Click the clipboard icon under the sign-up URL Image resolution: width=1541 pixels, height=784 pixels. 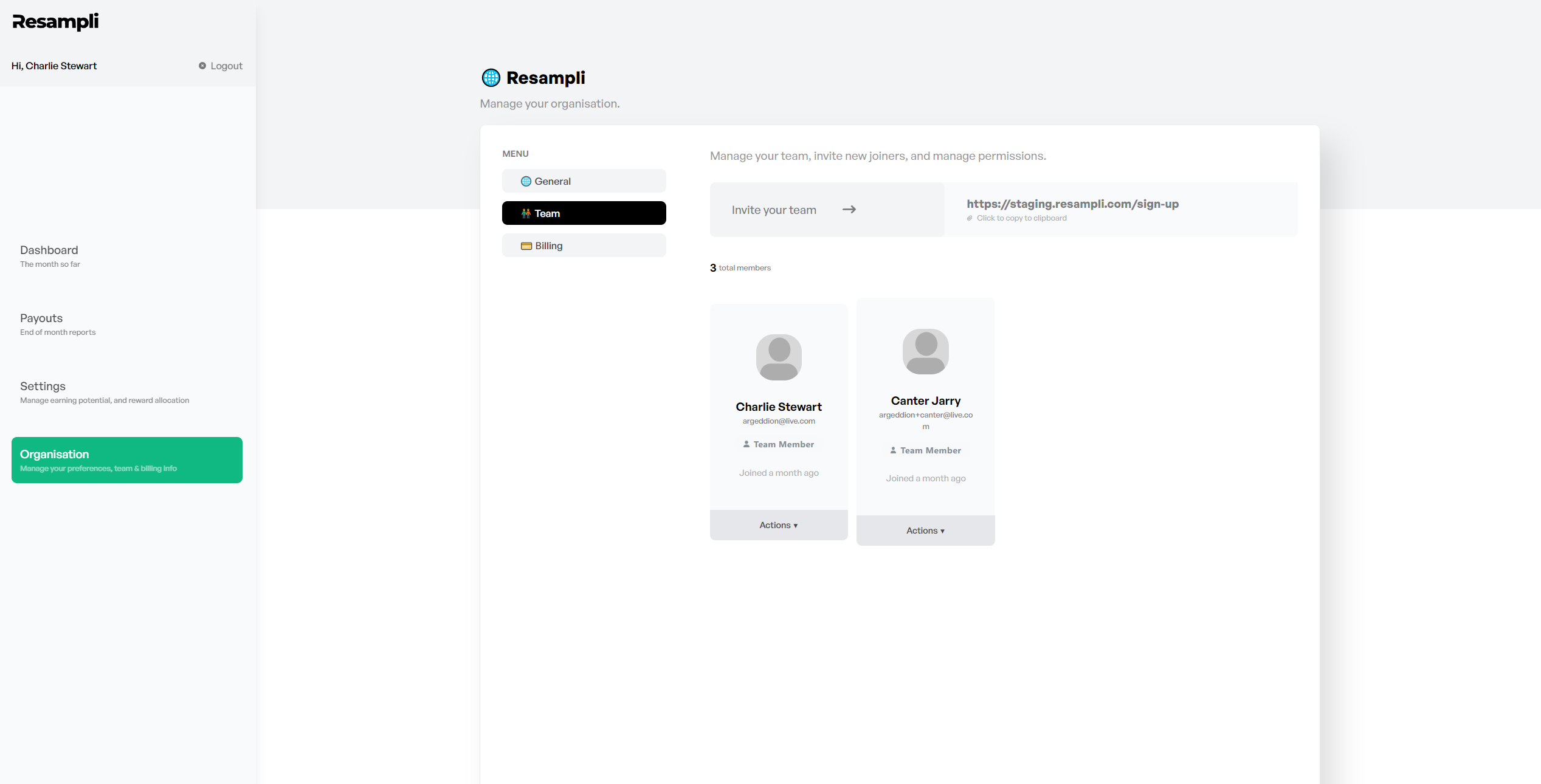[970, 218]
